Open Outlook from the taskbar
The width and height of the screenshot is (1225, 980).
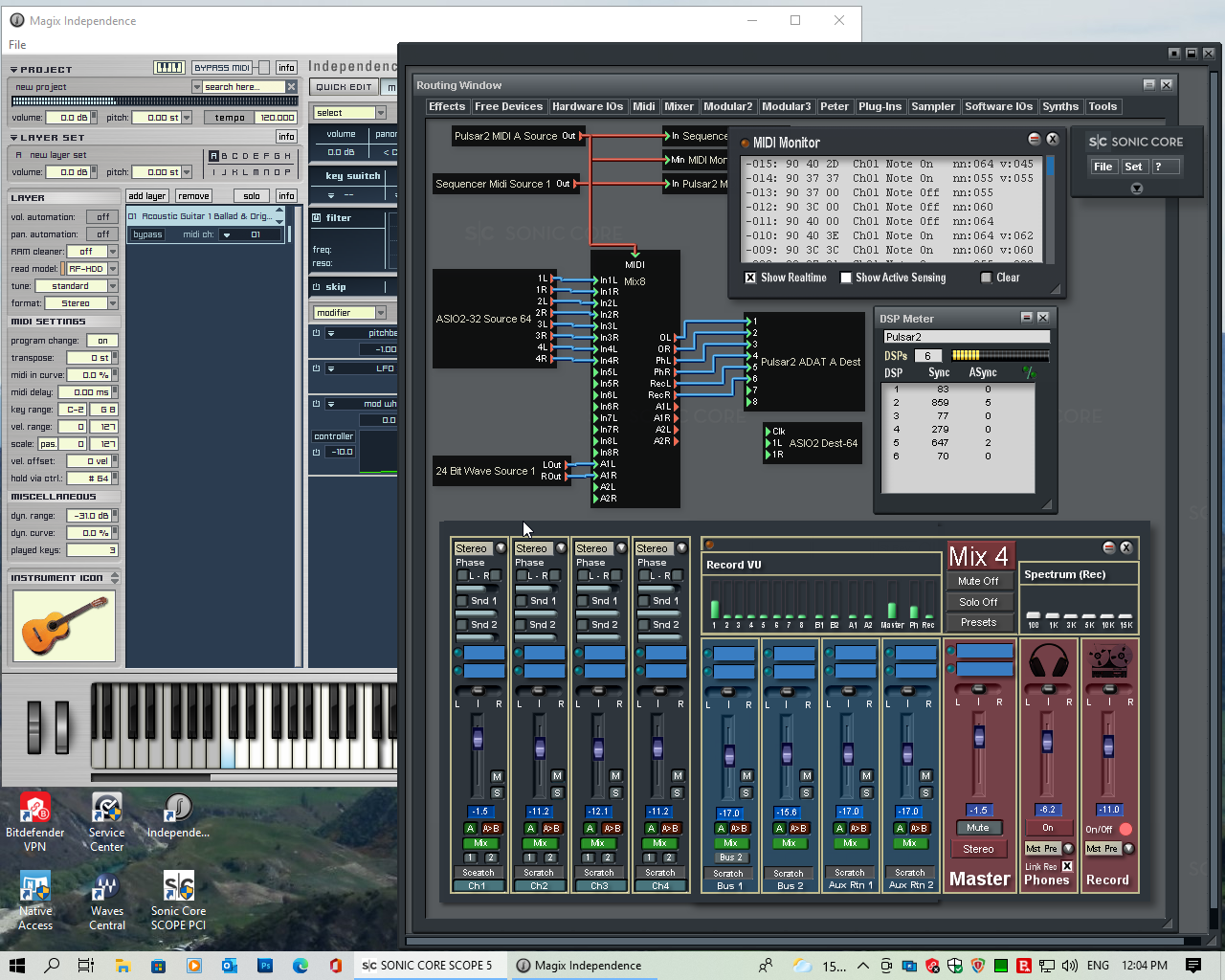[230, 966]
